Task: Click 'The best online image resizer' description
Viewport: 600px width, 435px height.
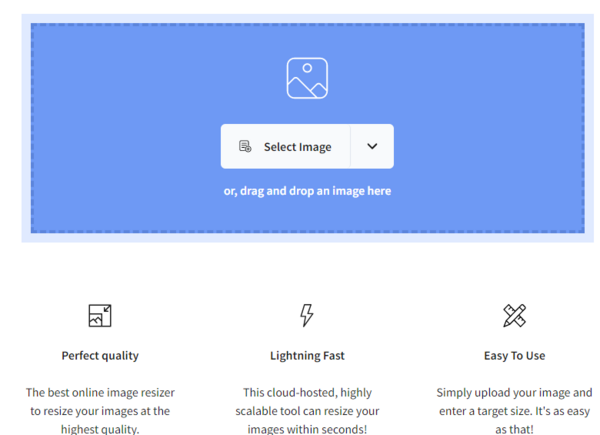Action: pyautogui.click(x=100, y=411)
